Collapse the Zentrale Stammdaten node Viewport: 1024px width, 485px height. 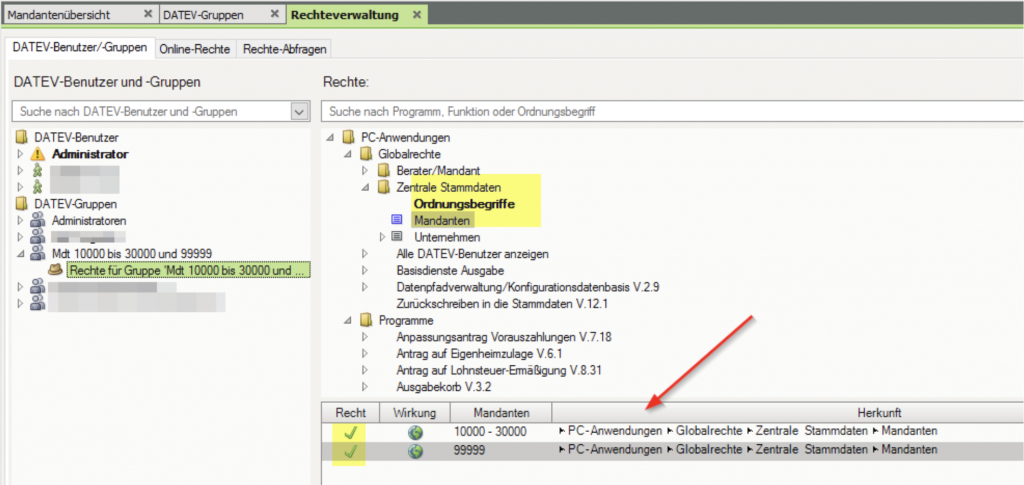point(365,187)
